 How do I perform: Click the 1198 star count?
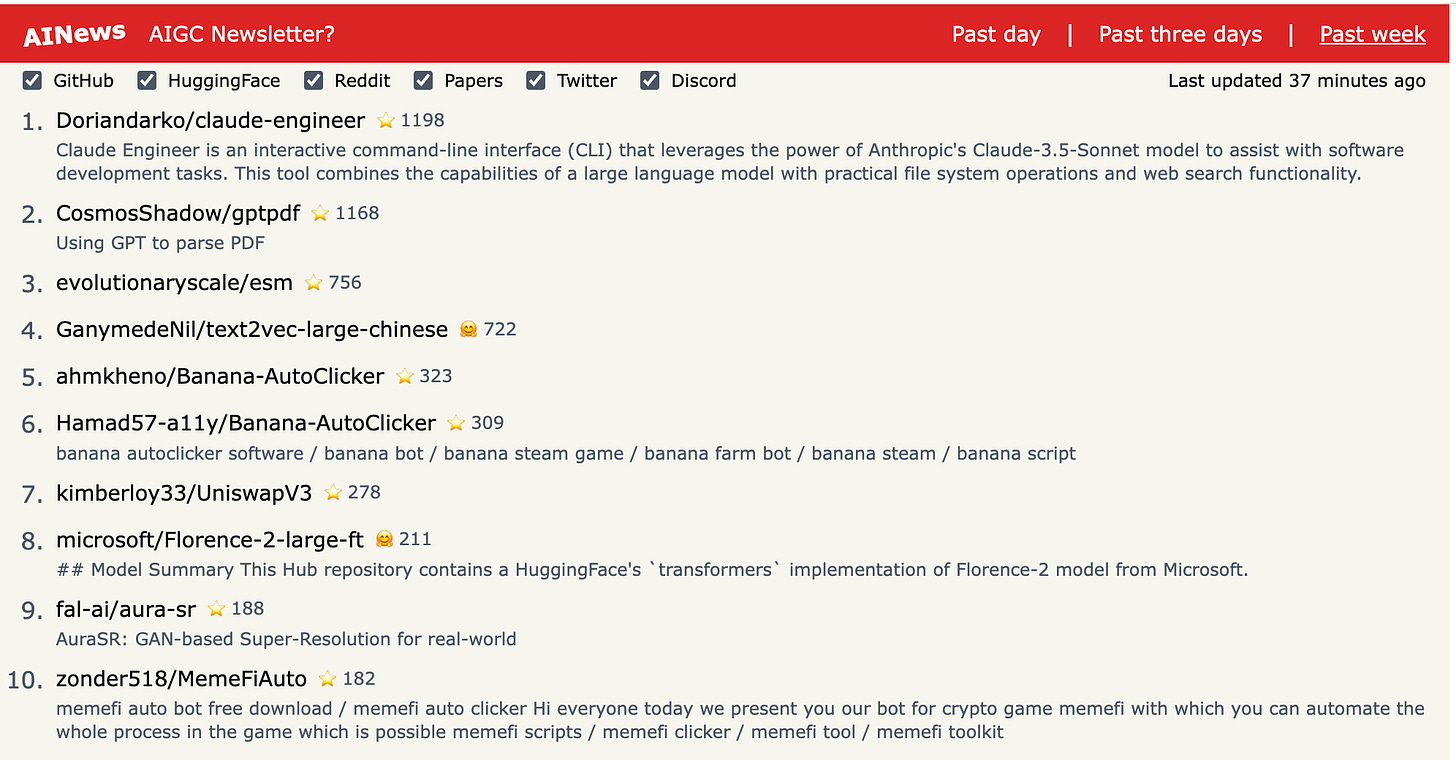[422, 120]
